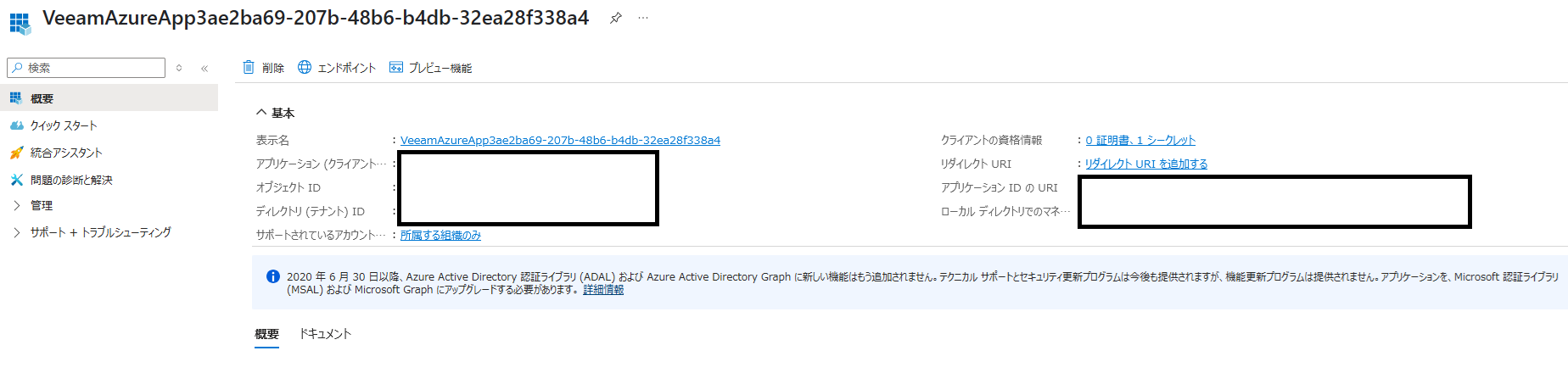Click the 問題の診断と解決 wrench icon
Screen dimensions: 1568x373
click(16, 180)
